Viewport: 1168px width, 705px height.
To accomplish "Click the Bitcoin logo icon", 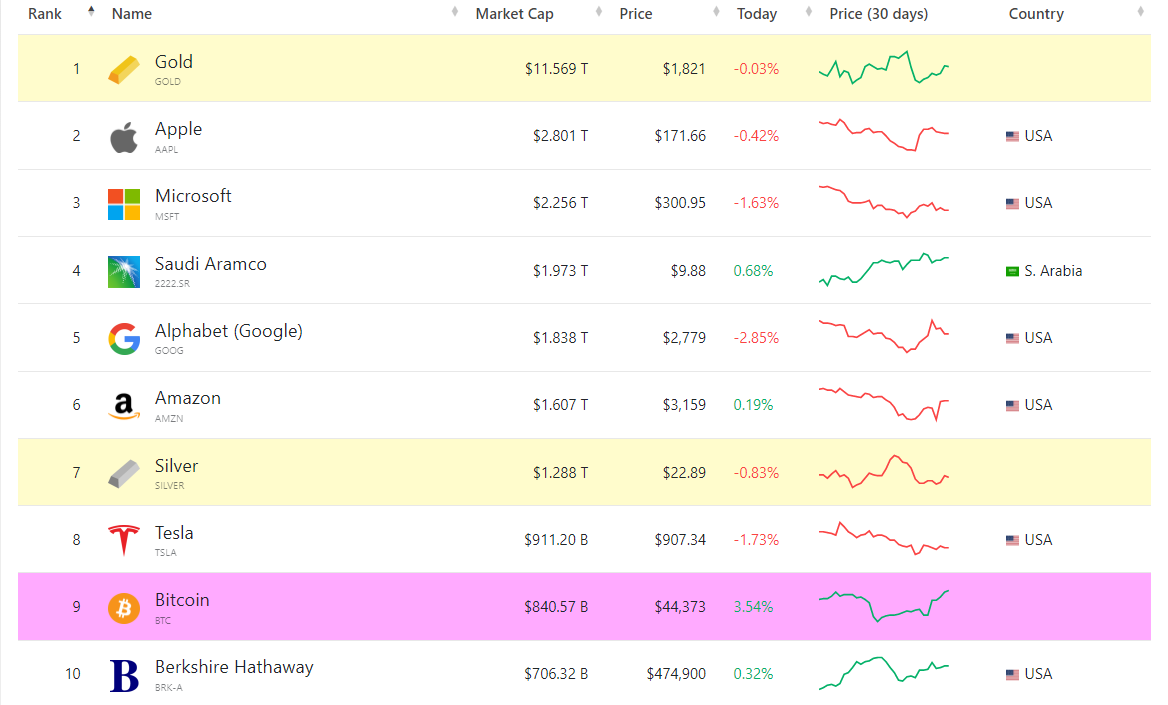I will (x=124, y=608).
